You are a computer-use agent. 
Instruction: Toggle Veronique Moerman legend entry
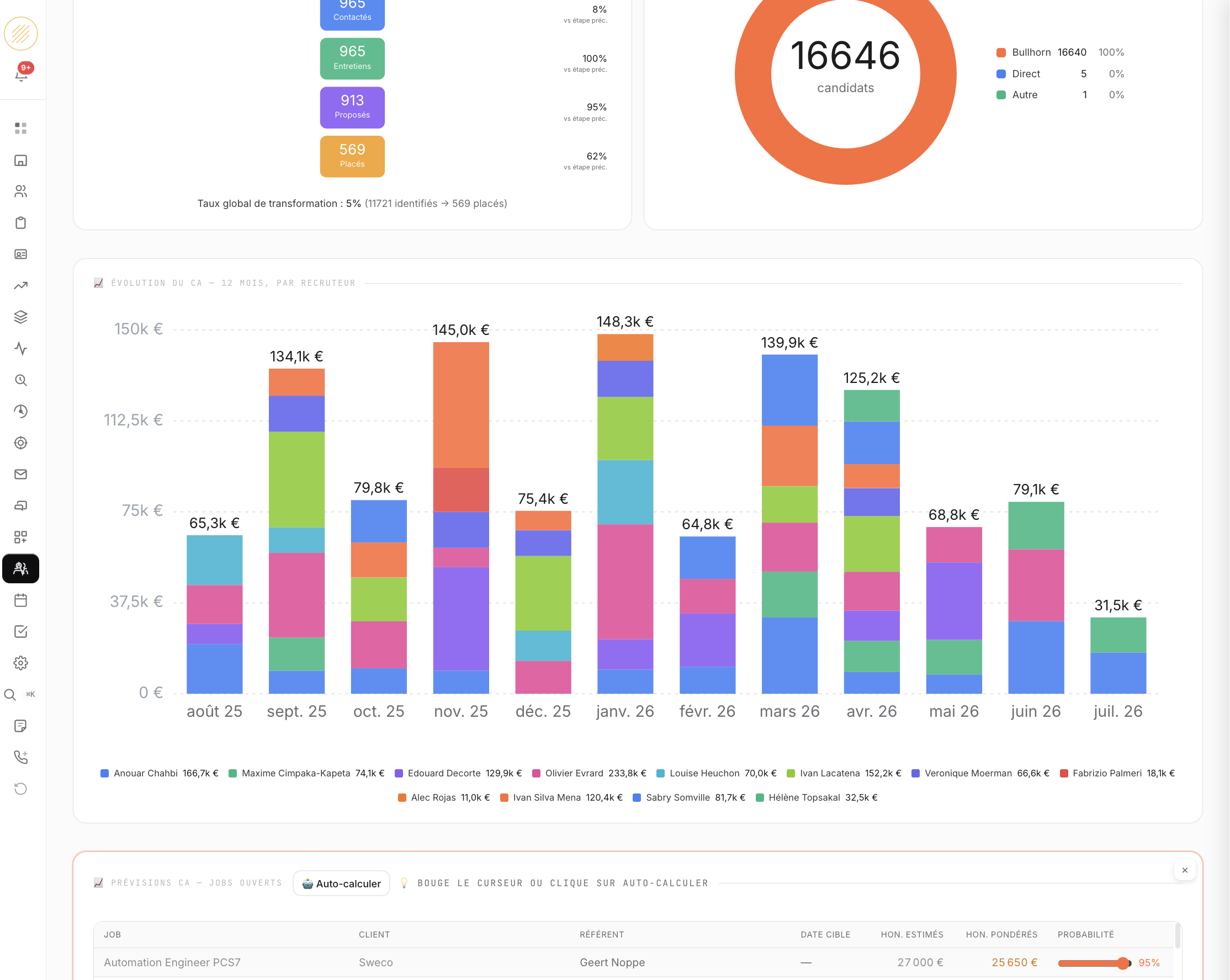pos(980,773)
